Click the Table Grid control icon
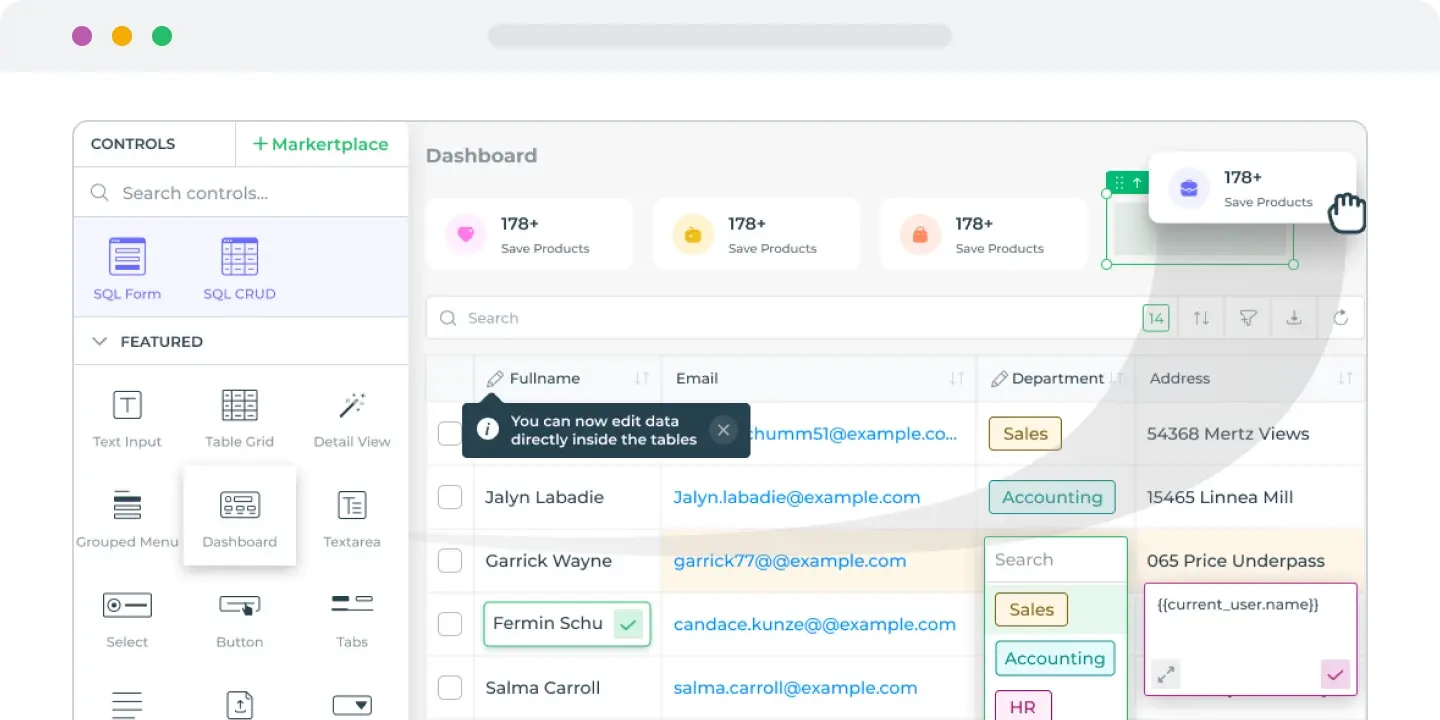Image resolution: width=1440 pixels, height=720 pixels. [x=239, y=405]
